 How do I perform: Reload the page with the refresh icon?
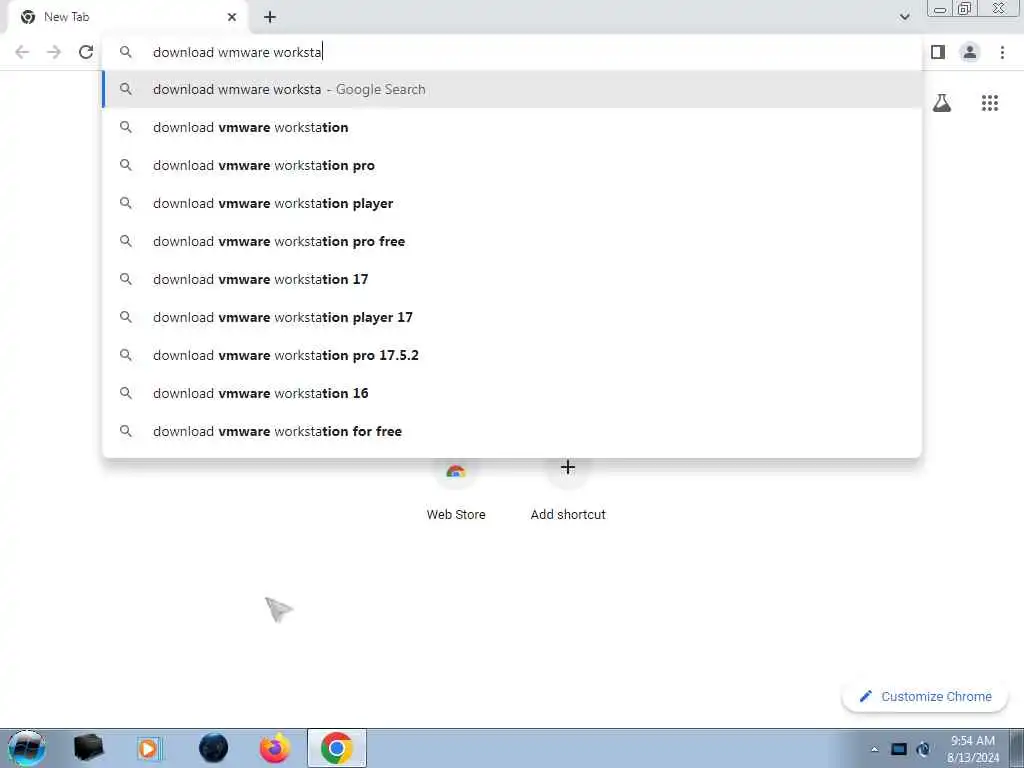86,52
